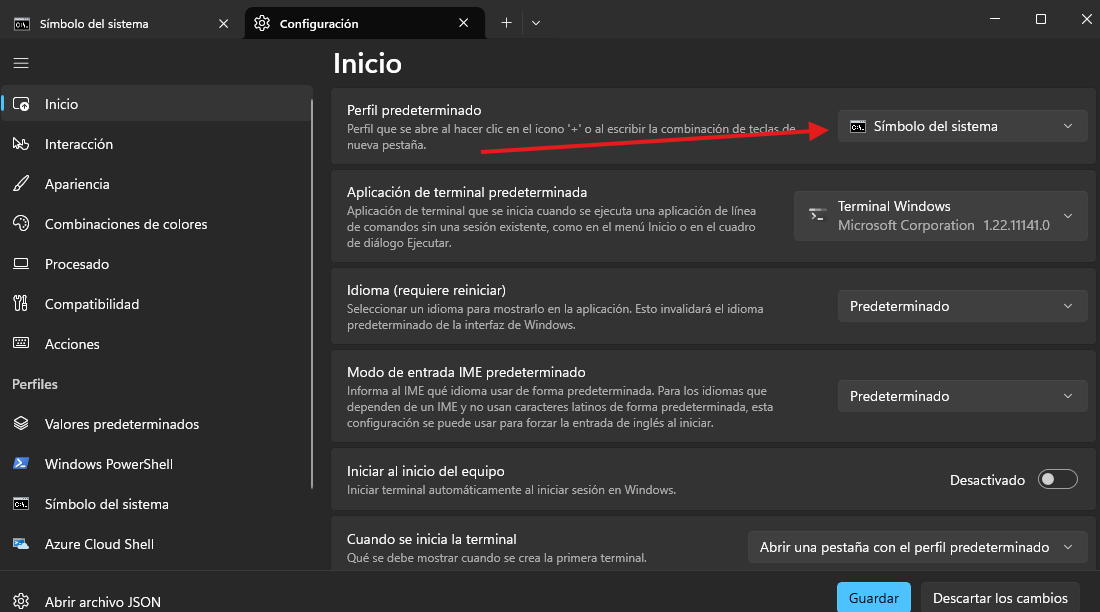Open Combinaciones de colores settings
This screenshot has height=612, width=1100.
(x=156, y=224)
